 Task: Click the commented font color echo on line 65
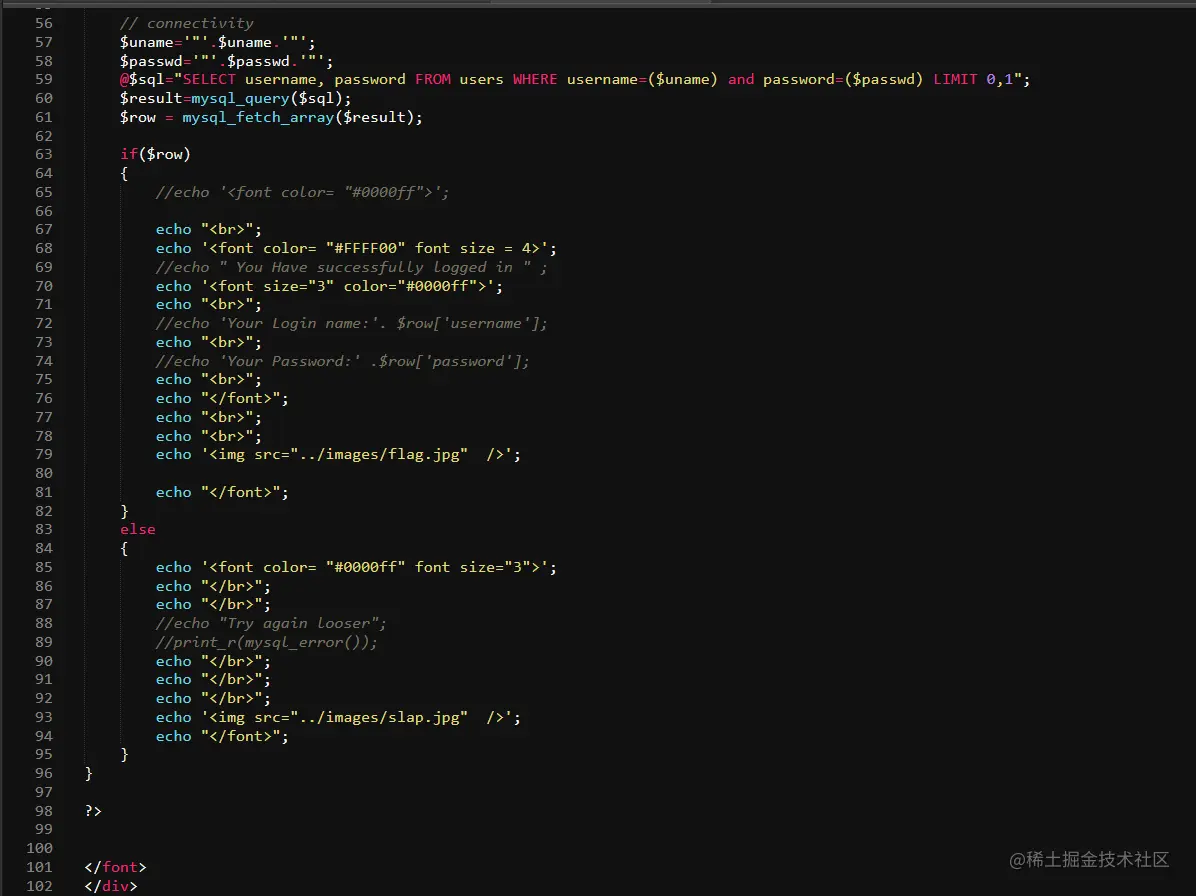302,192
